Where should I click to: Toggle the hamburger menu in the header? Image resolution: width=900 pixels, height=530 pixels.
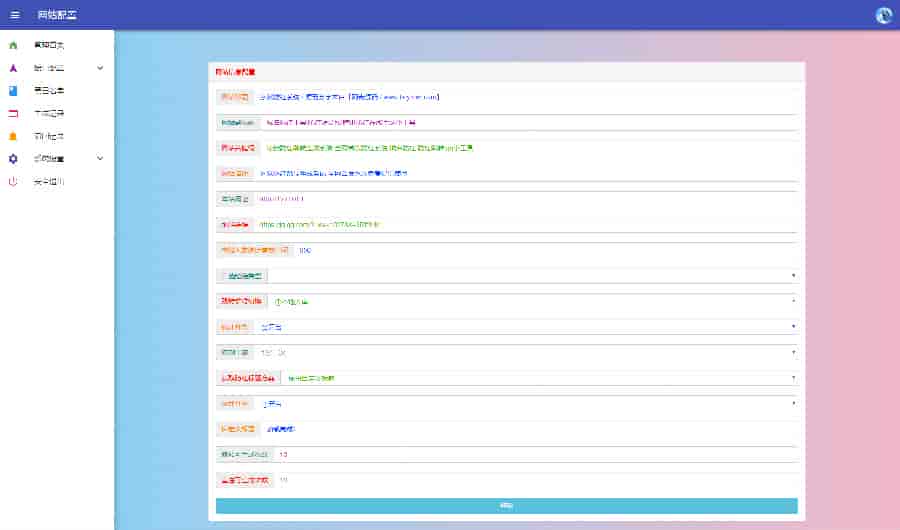[x=15, y=15]
